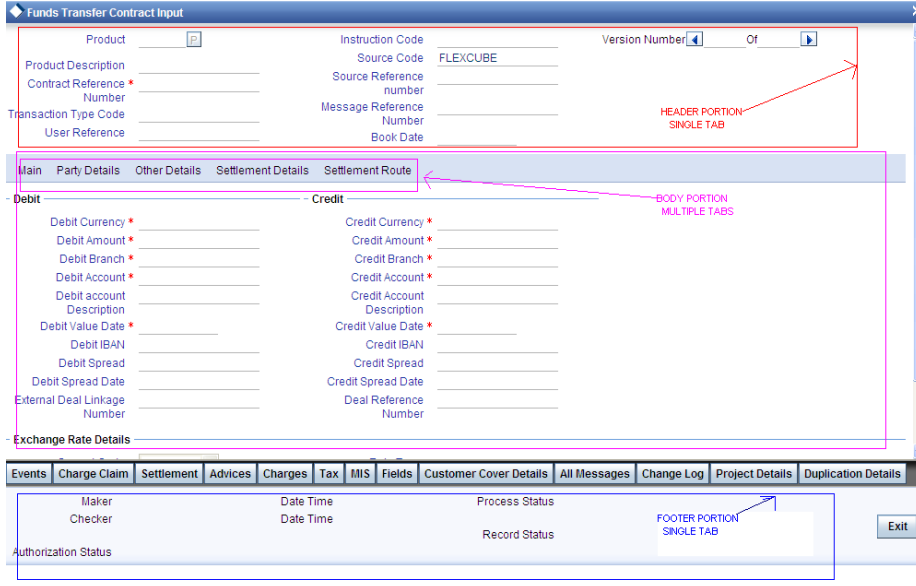
Task: Click the Credit Account field
Action: pyautogui.click(x=498, y=278)
